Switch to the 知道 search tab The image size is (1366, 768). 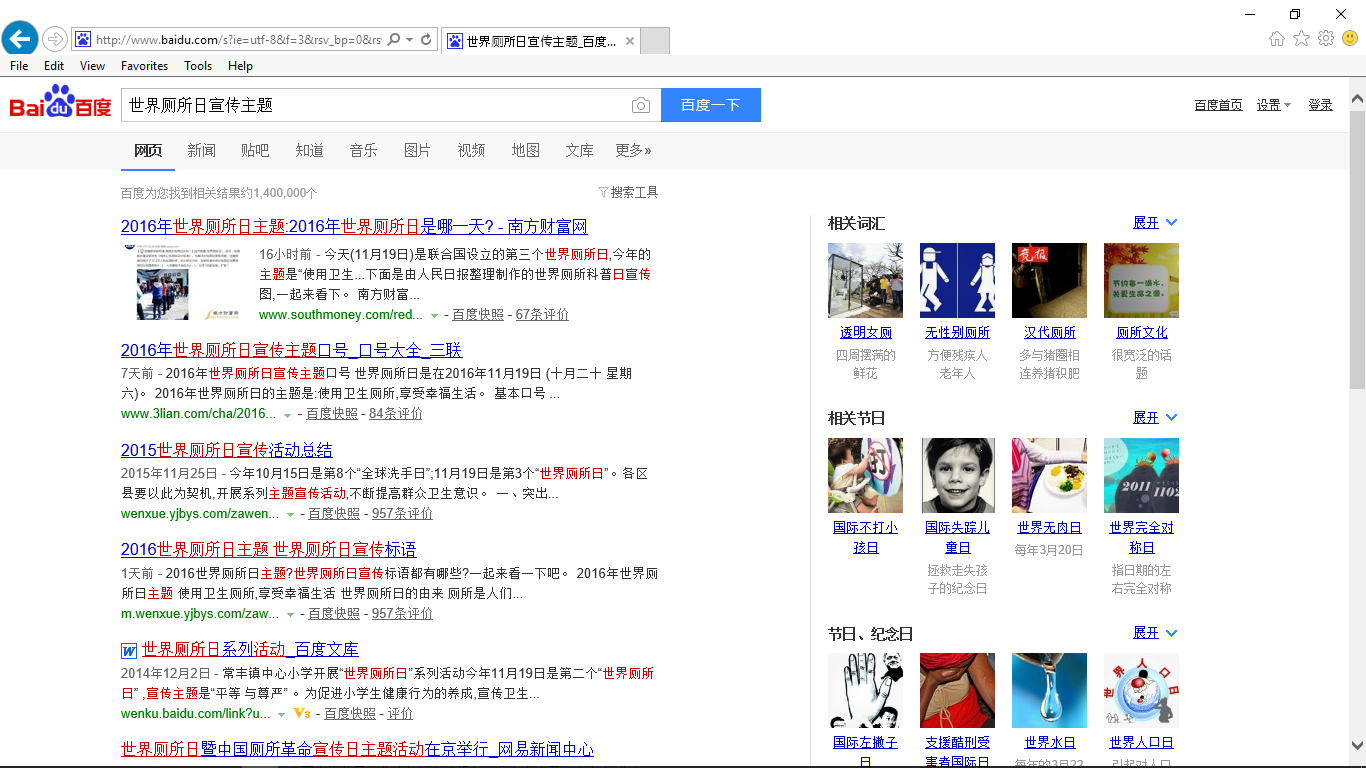pyautogui.click(x=309, y=150)
